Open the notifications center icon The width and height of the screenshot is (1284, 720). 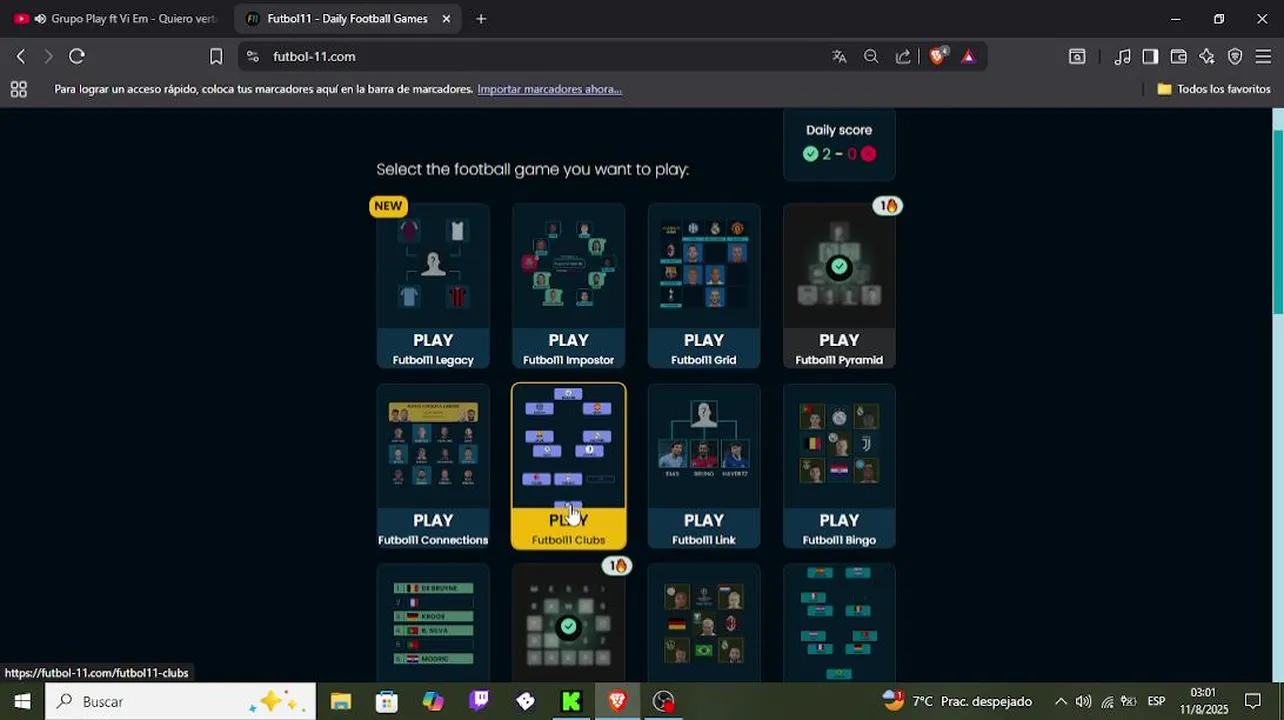pos(1253,701)
